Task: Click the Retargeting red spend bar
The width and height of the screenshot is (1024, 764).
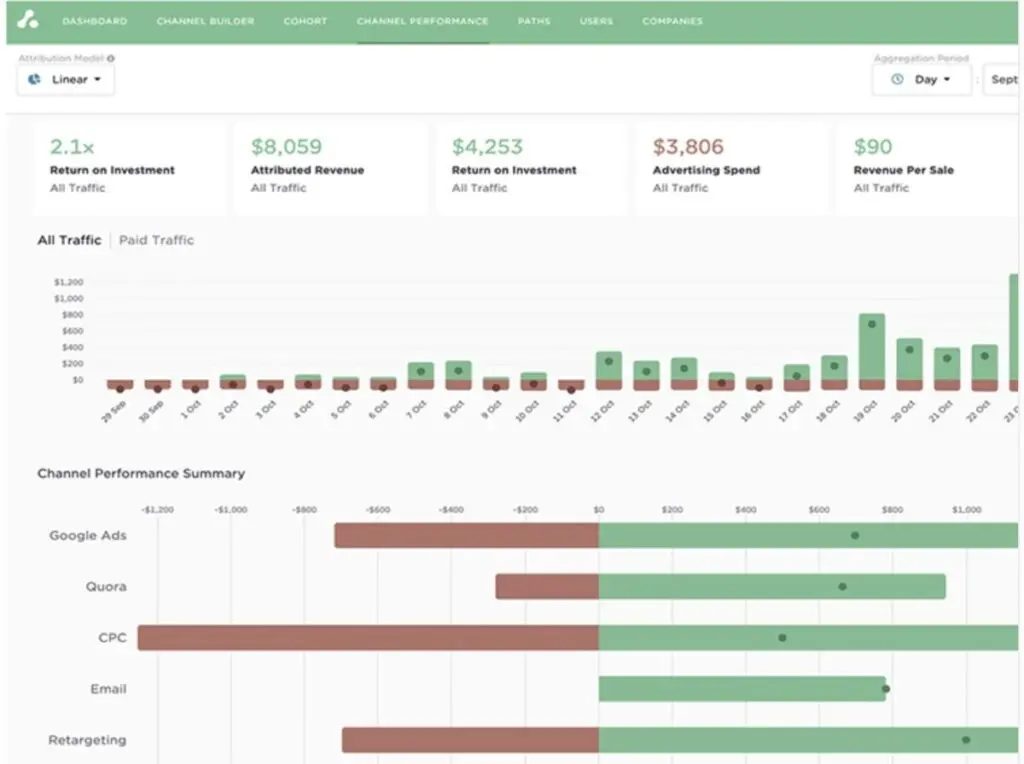Action: pyautogui.click(x=470, y=740)
